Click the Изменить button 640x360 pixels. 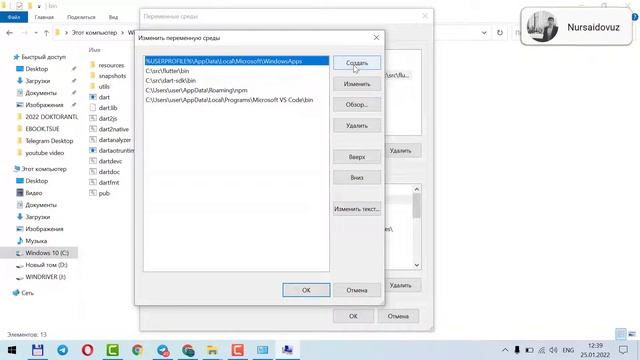point(357,84)
